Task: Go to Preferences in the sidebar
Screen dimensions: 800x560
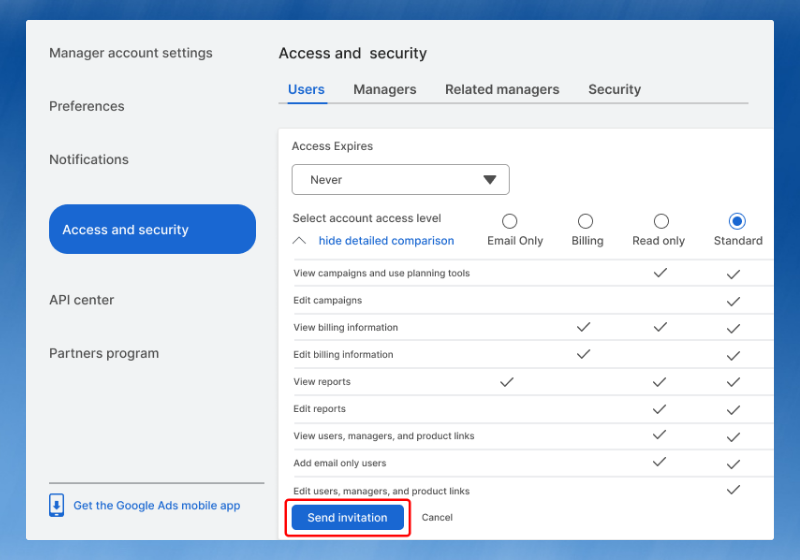Action: point(87,106)
